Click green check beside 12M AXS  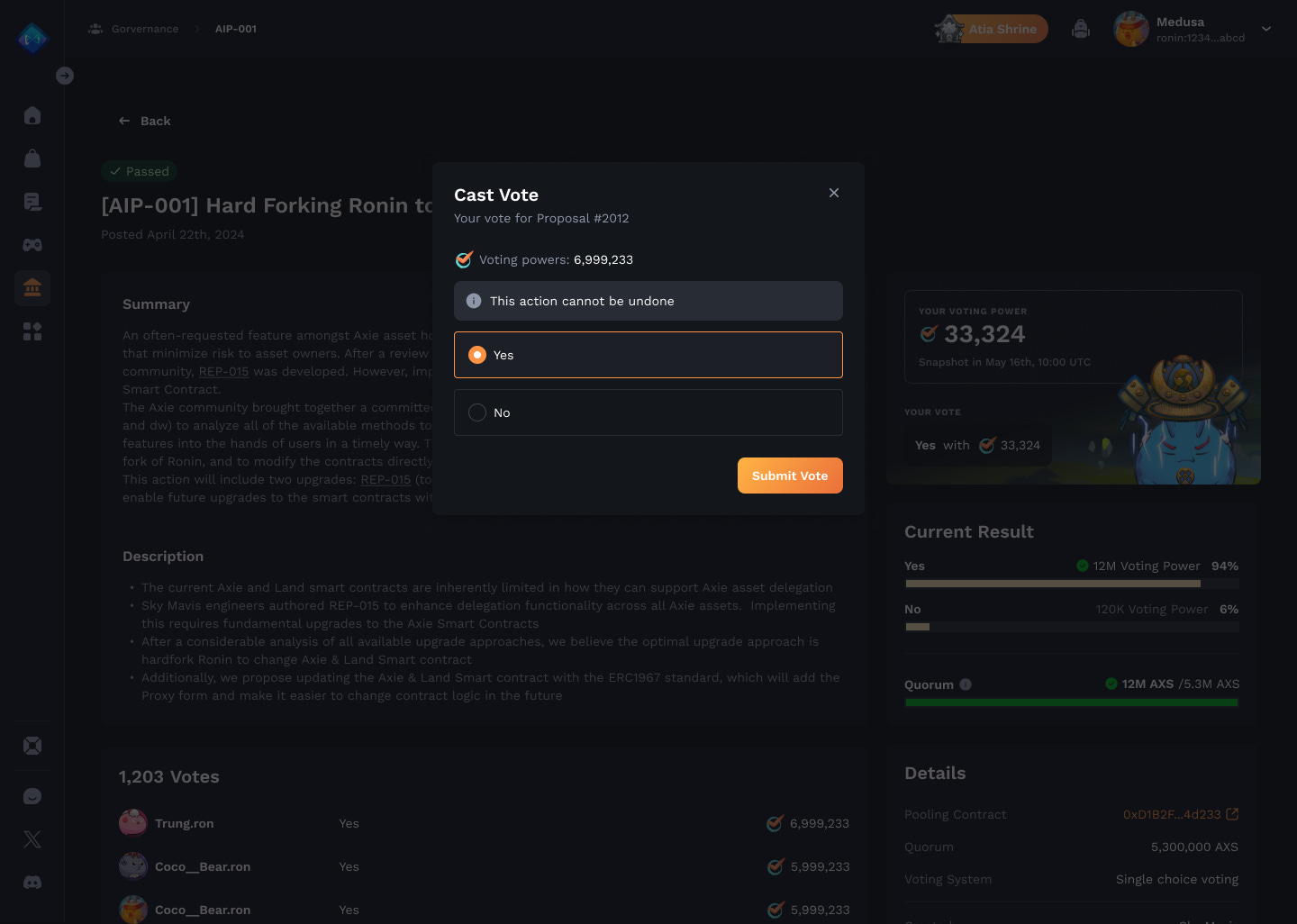(x=1111, y=684)
